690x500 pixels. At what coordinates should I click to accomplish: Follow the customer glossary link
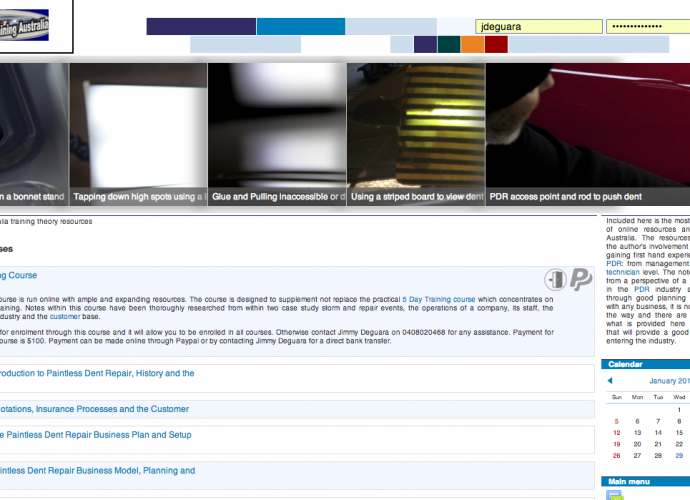point(65,316)
